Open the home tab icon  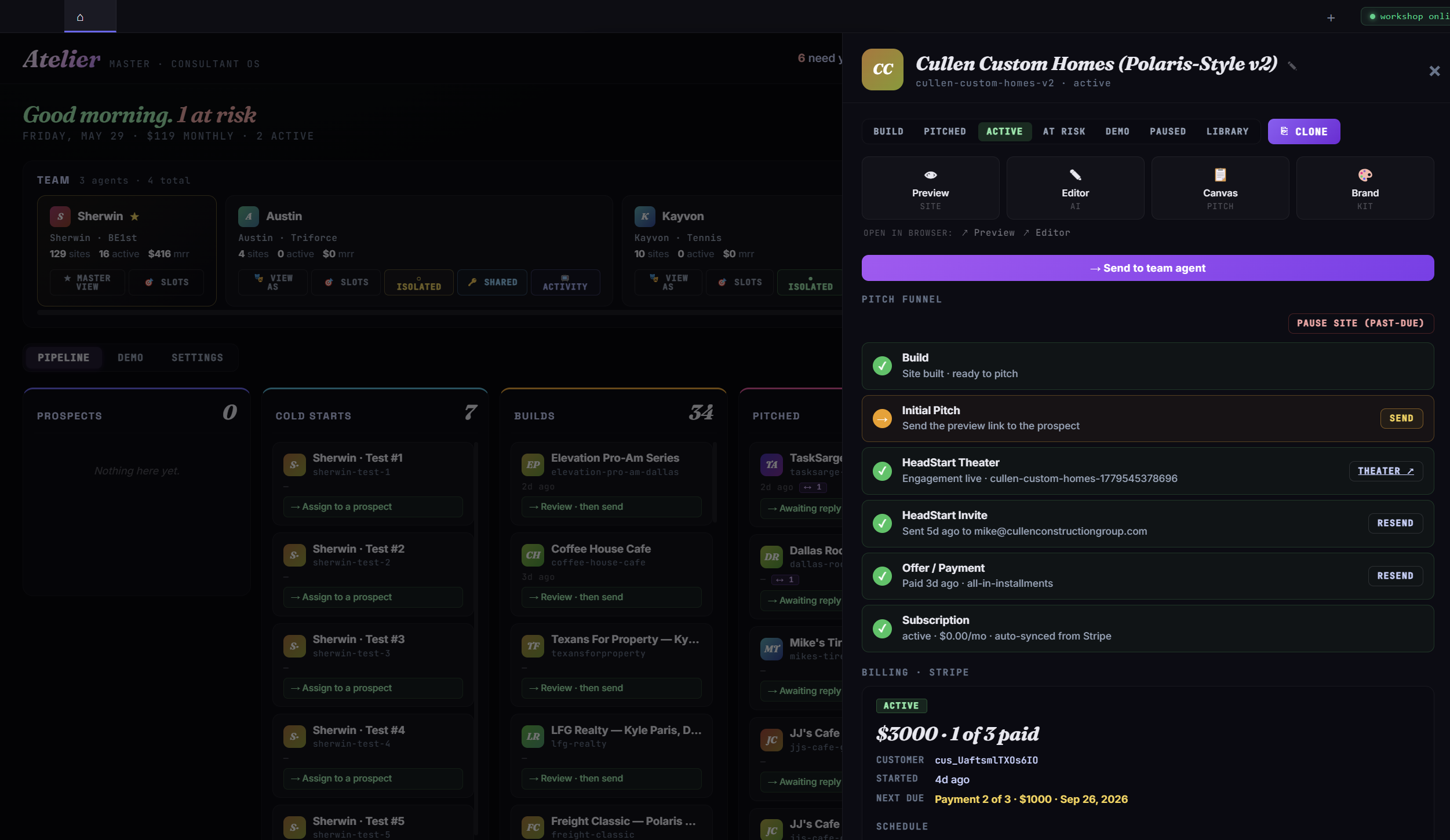[x=80, y=17]
